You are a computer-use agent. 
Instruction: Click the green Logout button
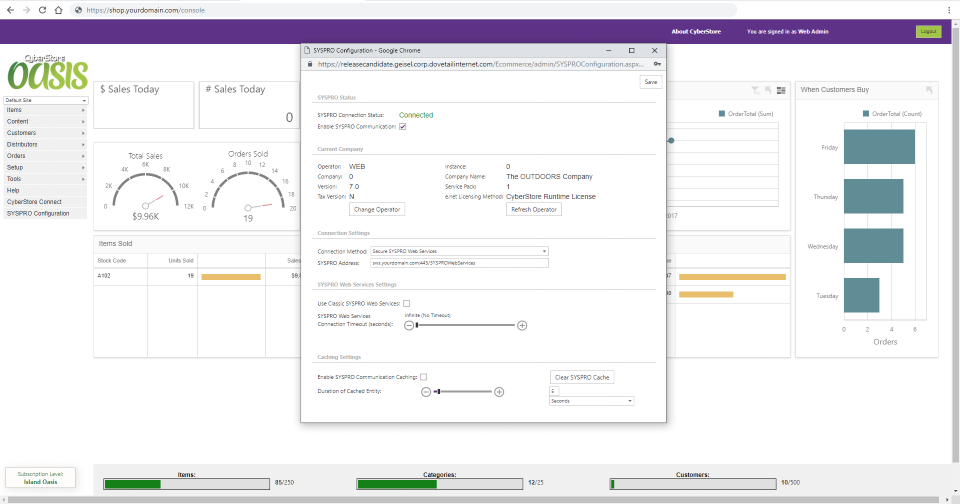click(928, 31)
